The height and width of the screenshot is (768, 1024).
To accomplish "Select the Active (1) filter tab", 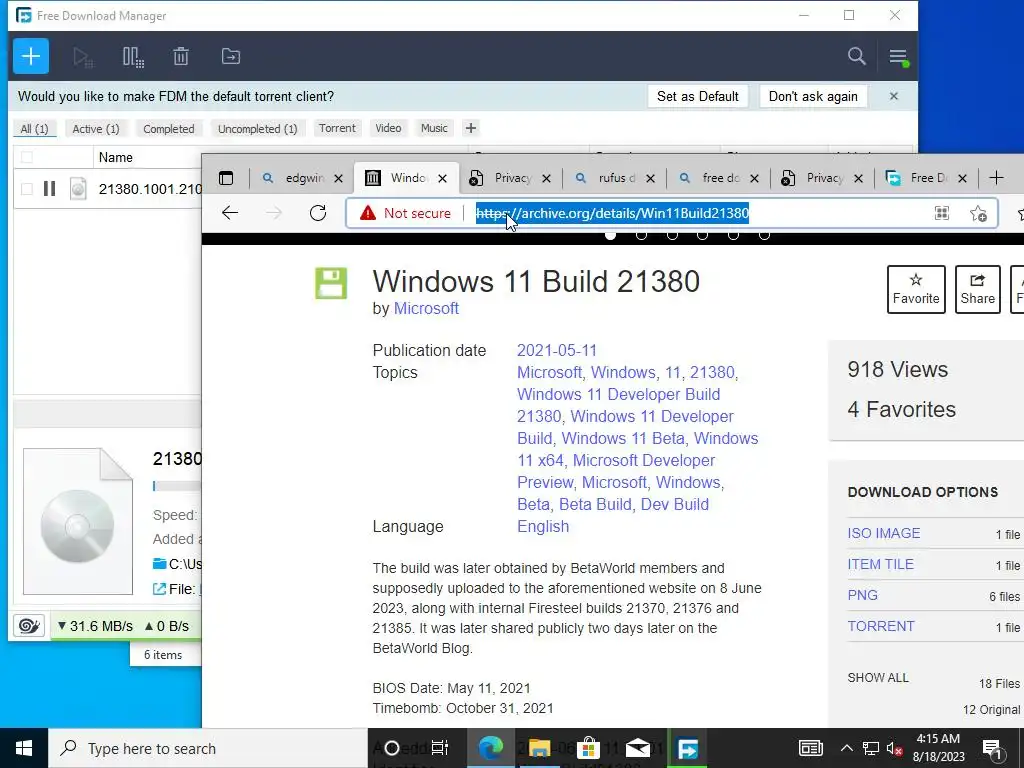I will tap(96, 129).
